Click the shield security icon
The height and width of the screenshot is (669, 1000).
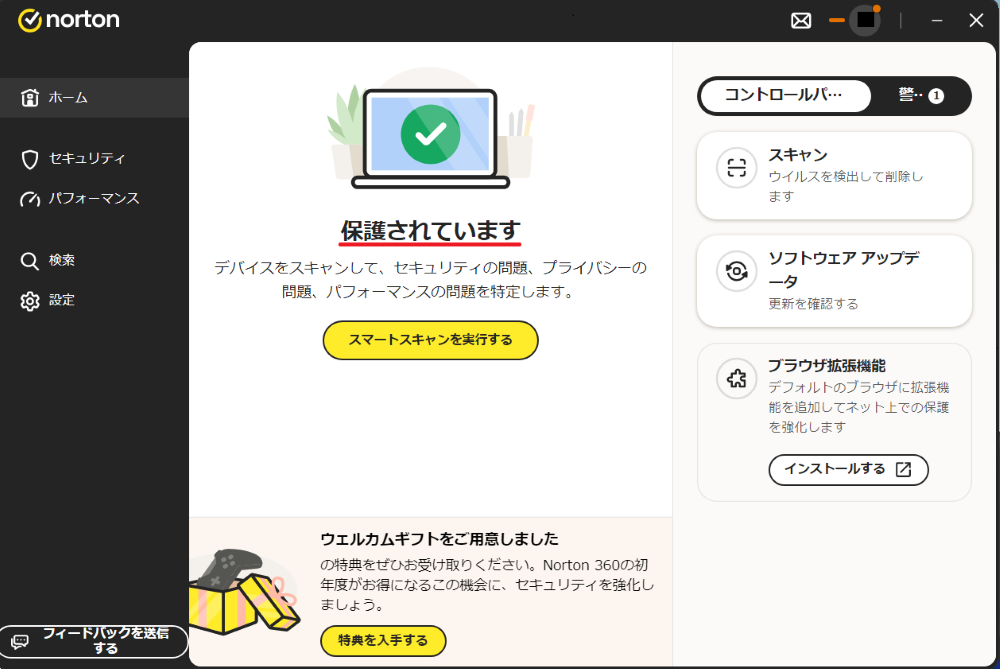click(x=29, y=159)
